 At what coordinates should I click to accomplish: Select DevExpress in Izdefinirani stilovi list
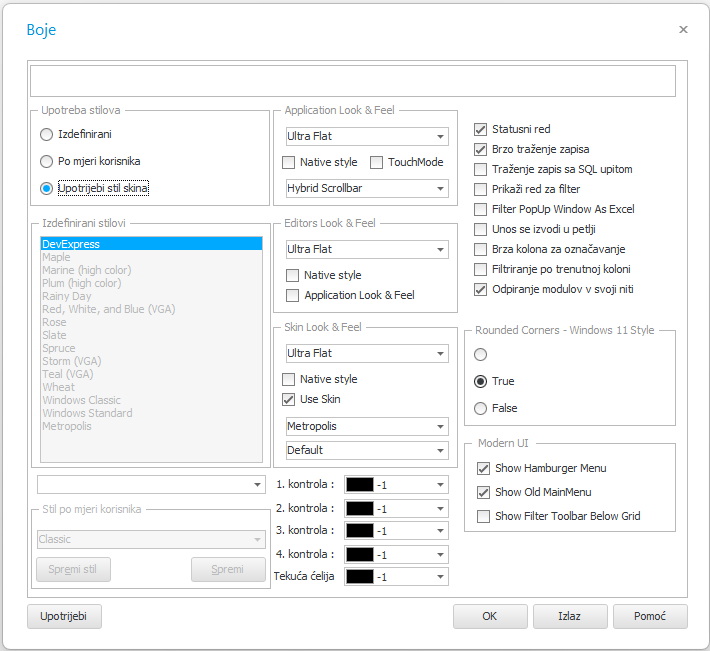click(x=151, y=244)
